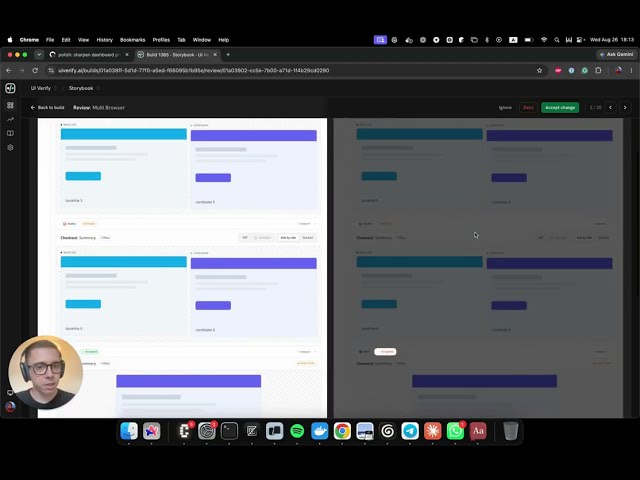Launch Docker Desktop from the dock

[320, 431]
